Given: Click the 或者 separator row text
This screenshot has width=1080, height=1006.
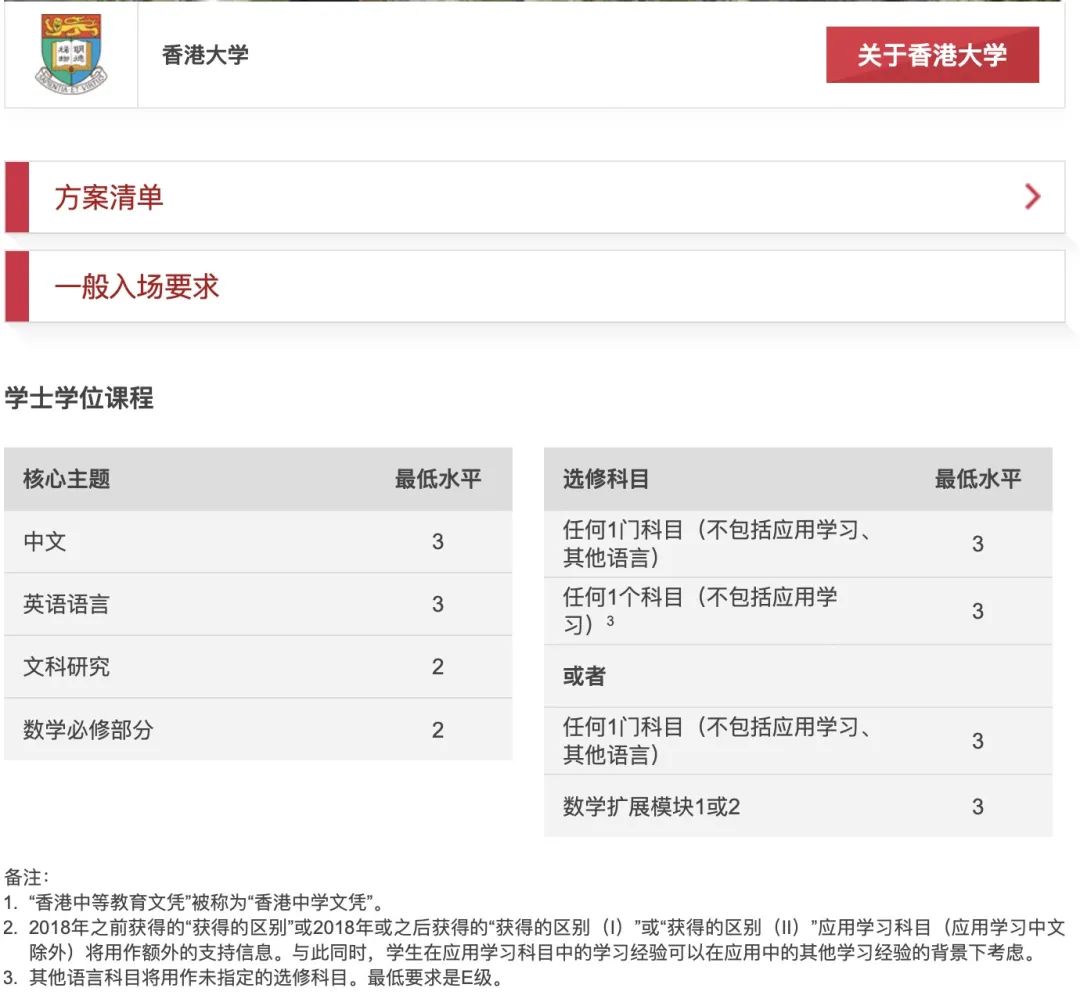Looking at the screenshot, I should click(584, 676).
